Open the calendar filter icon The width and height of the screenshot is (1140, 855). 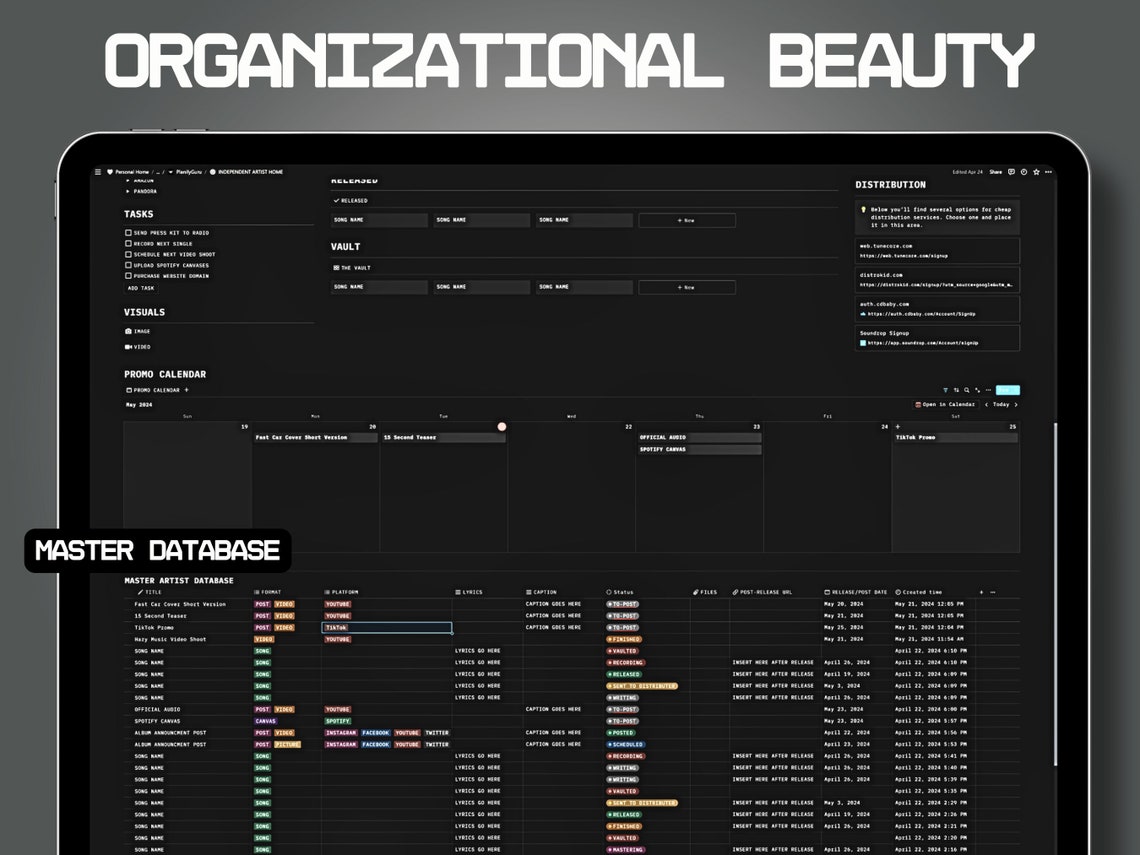coord(946,390)
